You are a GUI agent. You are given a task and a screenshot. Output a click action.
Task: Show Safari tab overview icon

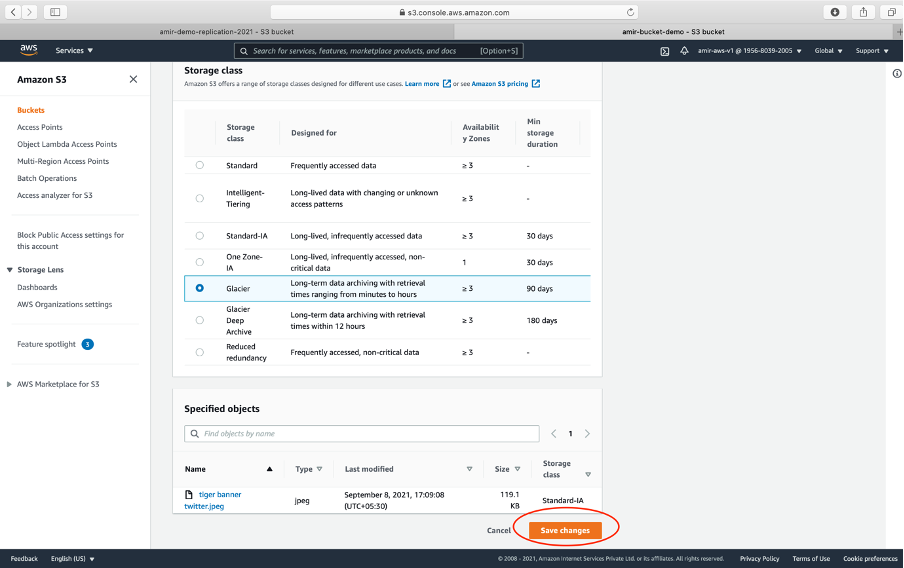[x=891, y=12]
